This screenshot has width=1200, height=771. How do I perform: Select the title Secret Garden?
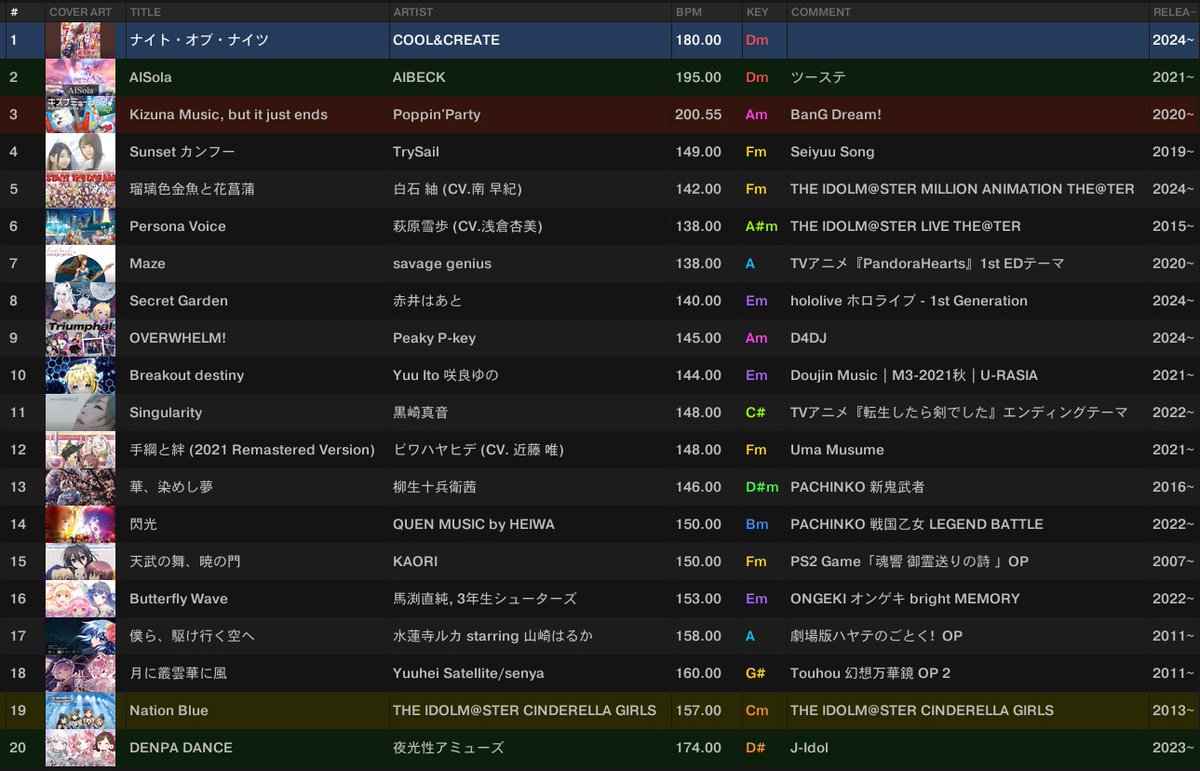(178, 300)
